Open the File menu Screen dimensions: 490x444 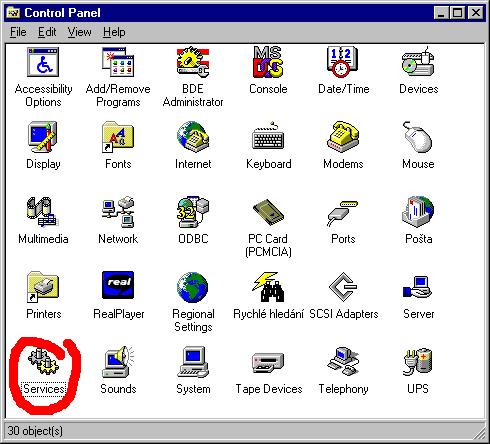click(x=18, y=32)
